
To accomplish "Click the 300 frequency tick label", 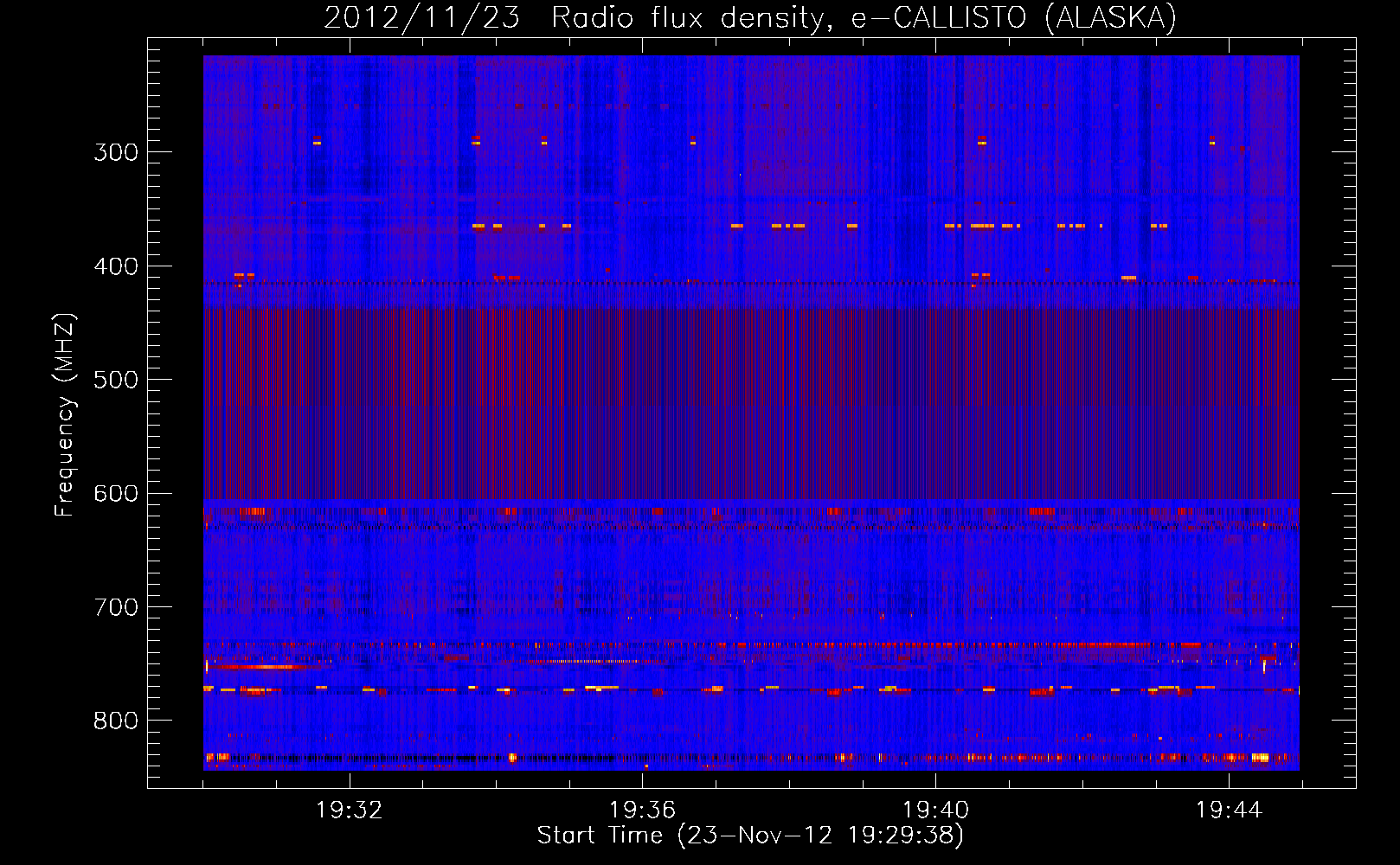I will click(116, 152).
